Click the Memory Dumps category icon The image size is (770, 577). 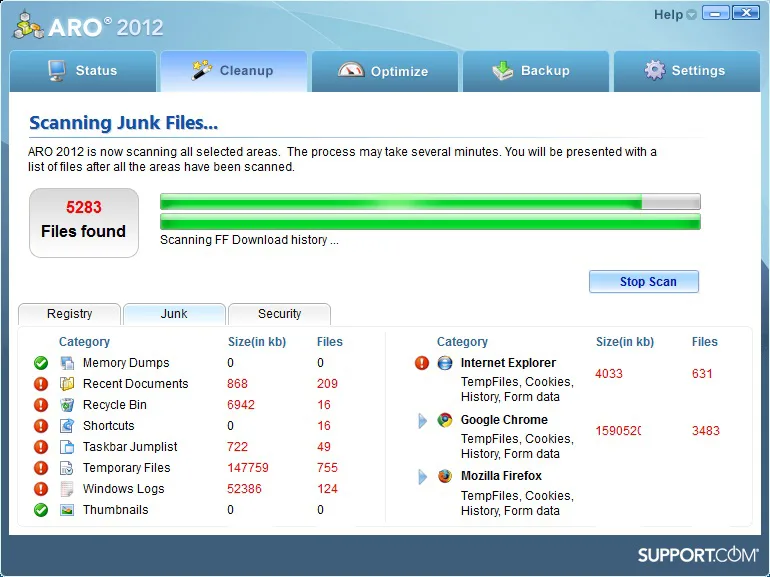click(x=67, y=363)
